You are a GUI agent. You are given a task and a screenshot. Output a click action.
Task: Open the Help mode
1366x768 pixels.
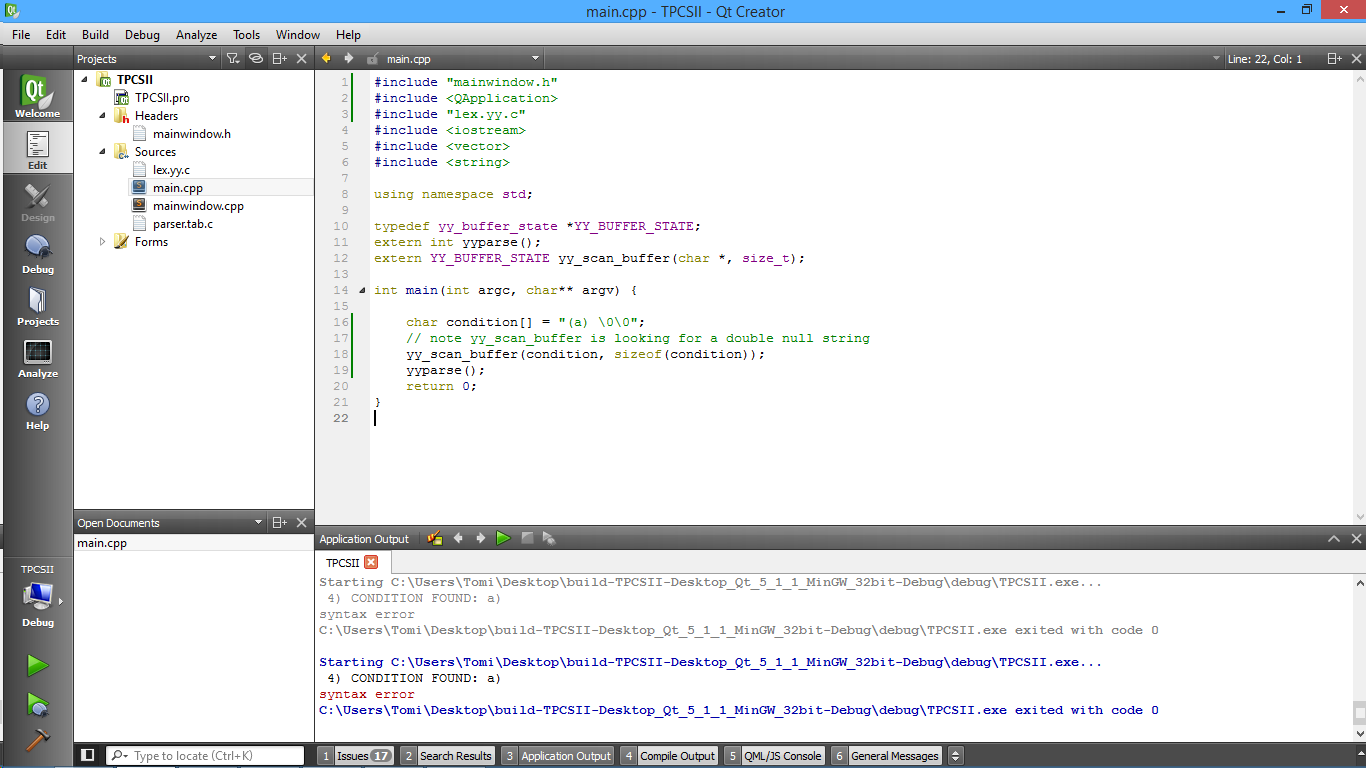tap(37, 409)
